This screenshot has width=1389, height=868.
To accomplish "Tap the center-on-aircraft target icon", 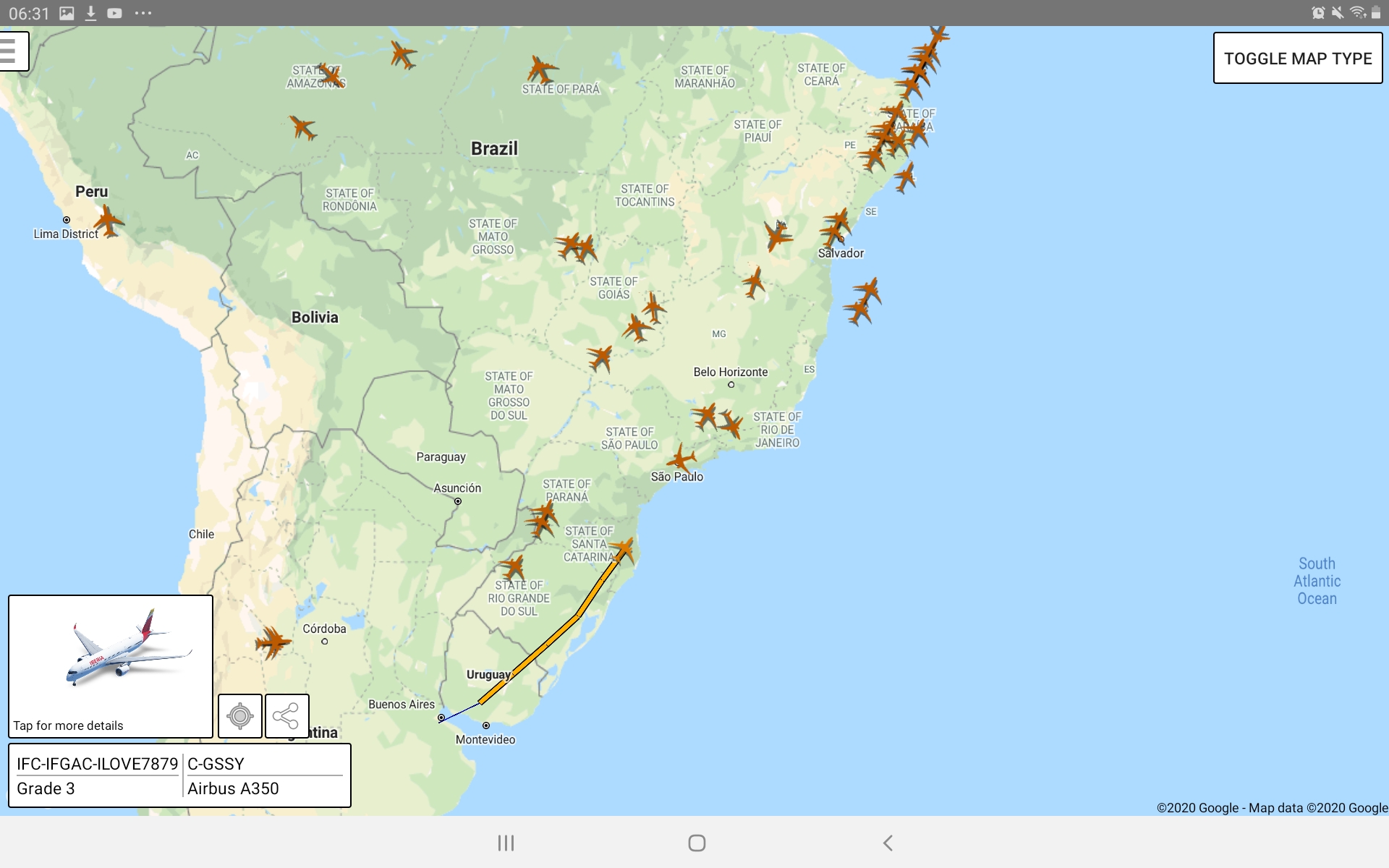I will (240, 716).
